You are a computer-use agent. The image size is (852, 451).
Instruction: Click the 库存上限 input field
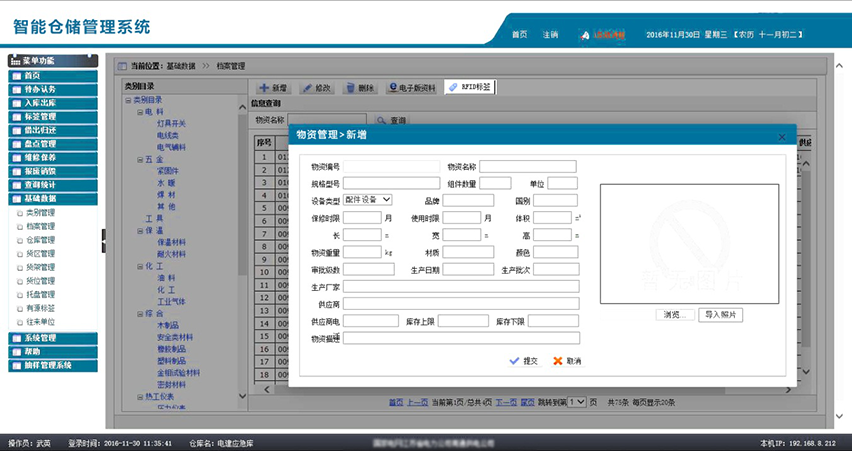pos(463,321)
